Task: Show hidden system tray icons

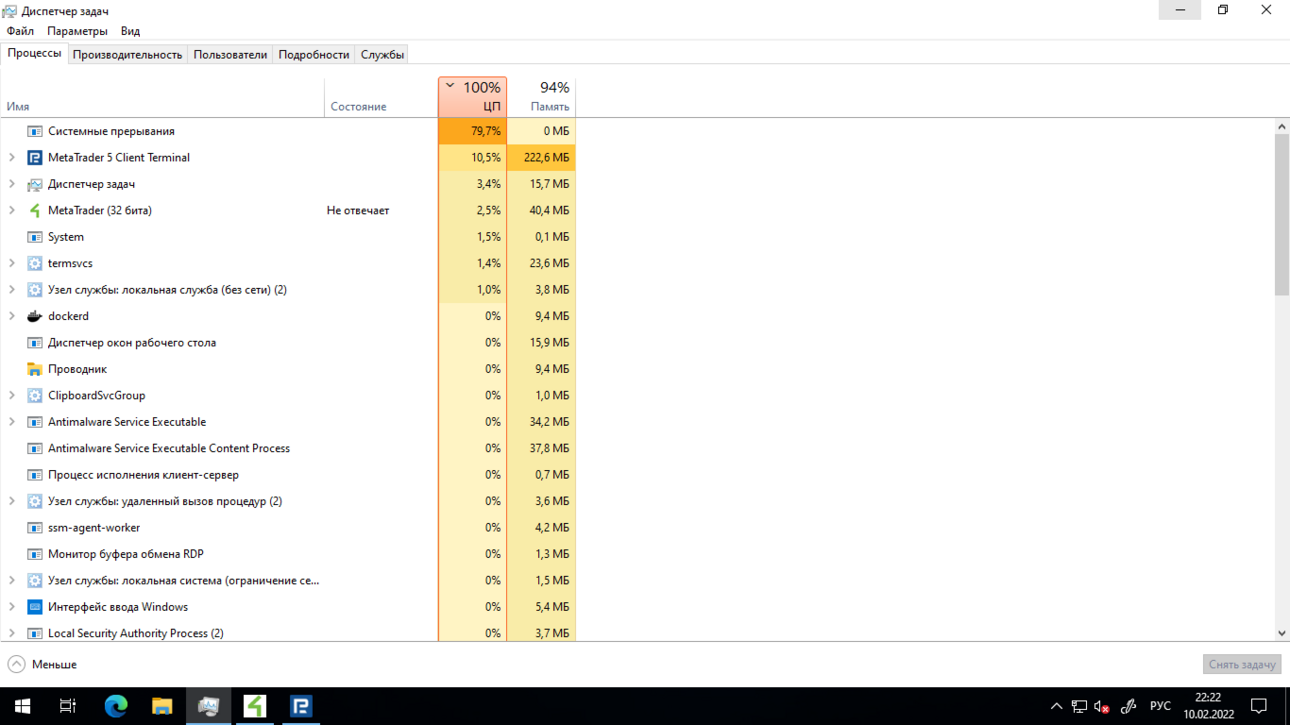Action: 1056,706
